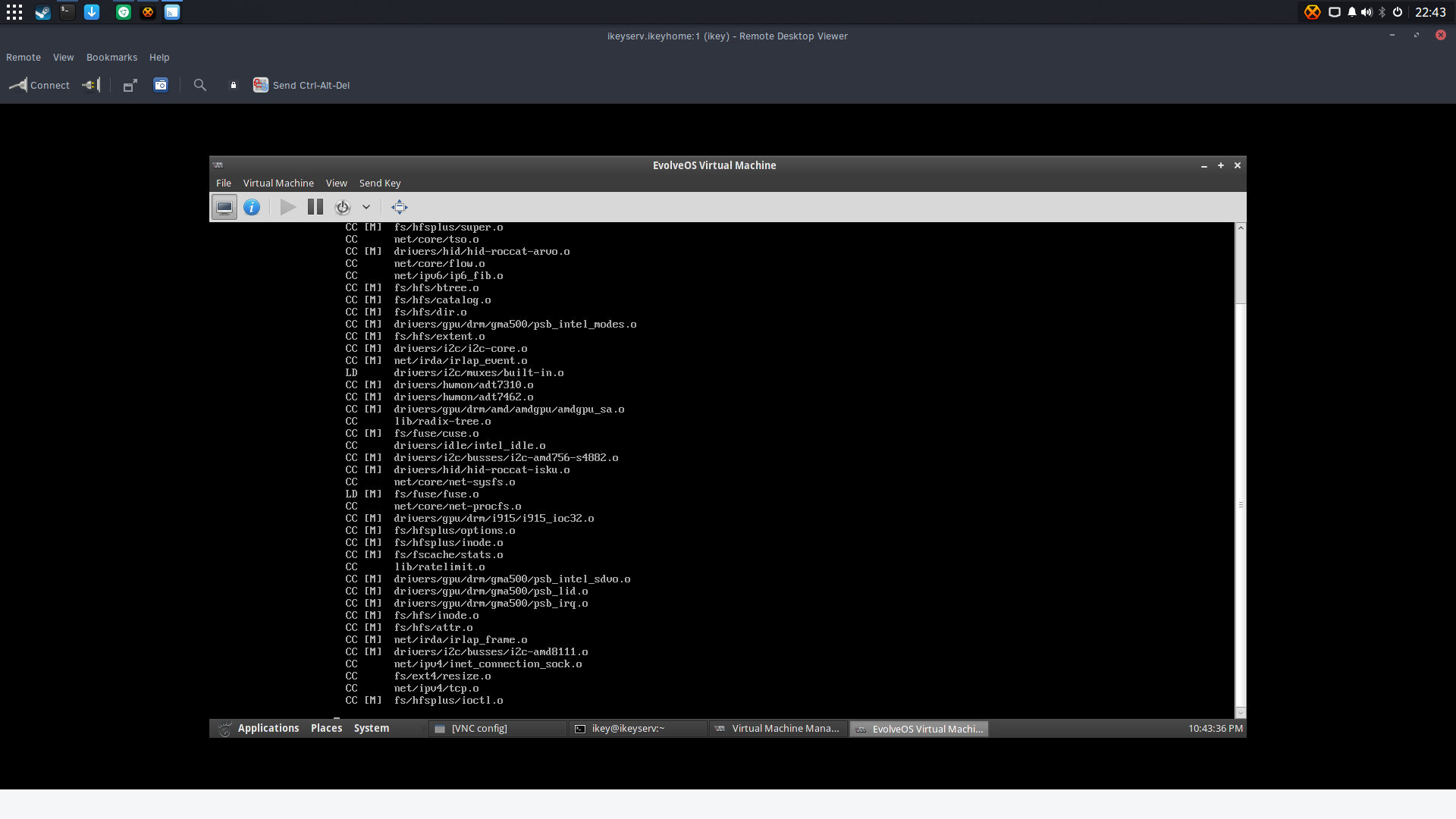Open the Send Key menu

[380, 184]
